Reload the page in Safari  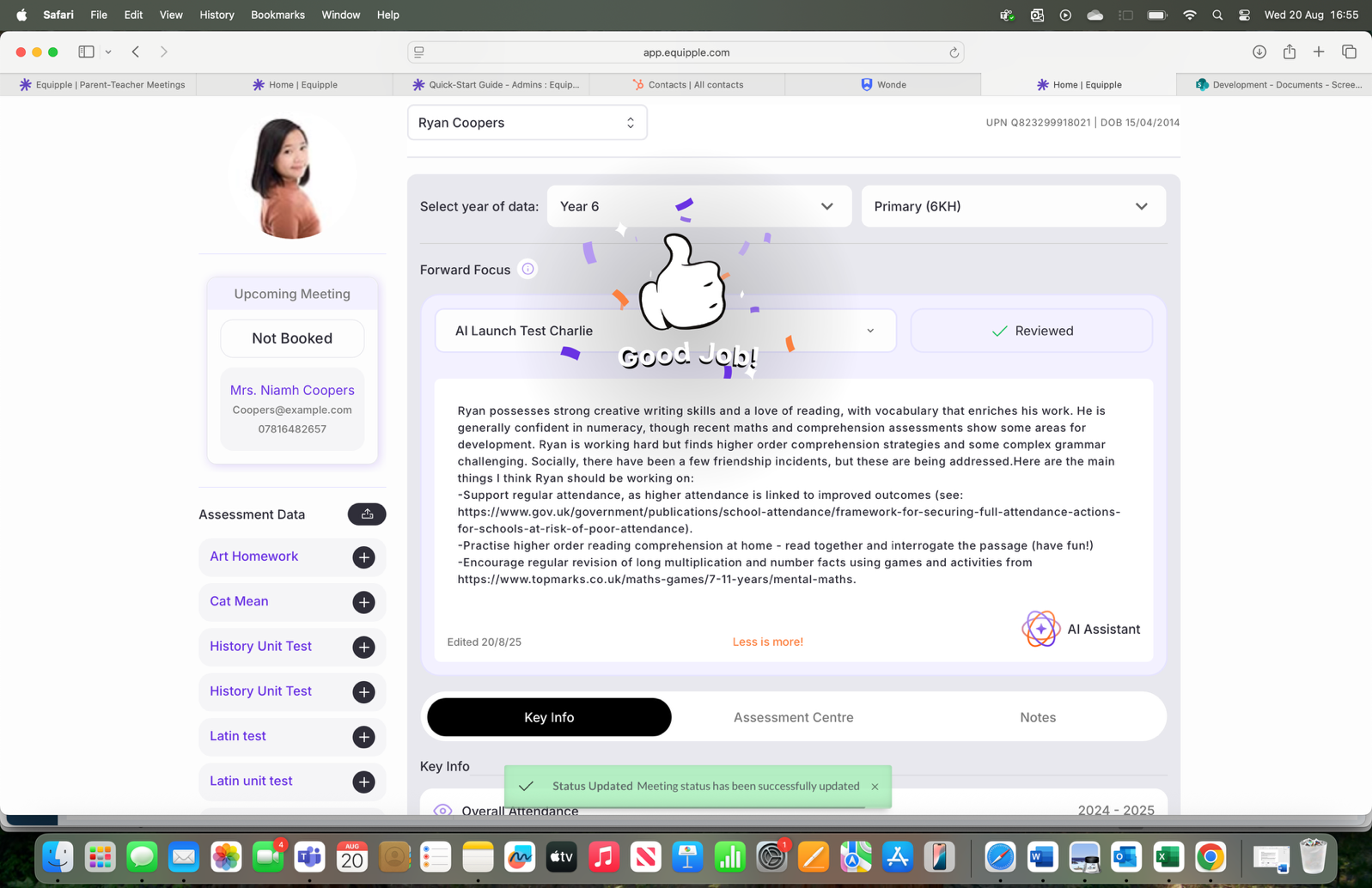point(954,52)
